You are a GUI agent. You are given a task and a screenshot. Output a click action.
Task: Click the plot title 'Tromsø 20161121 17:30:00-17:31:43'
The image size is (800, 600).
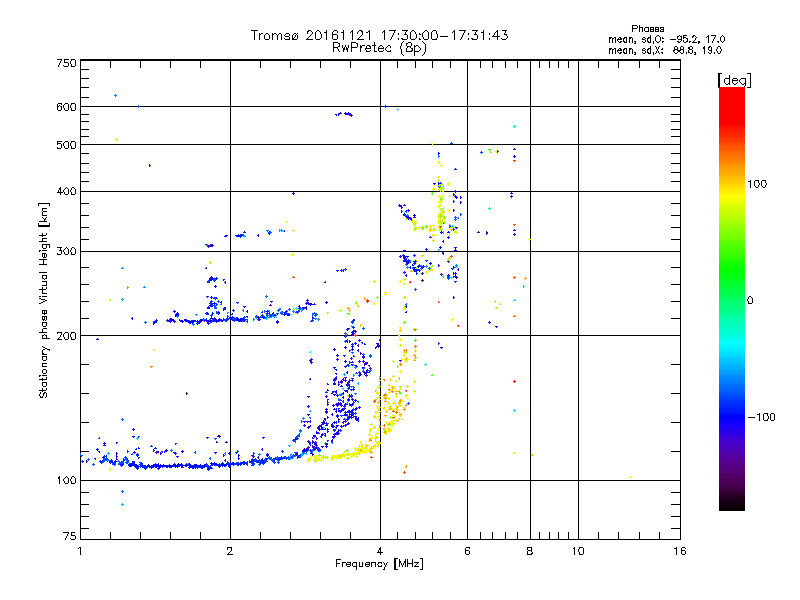(x=380, y=35)
